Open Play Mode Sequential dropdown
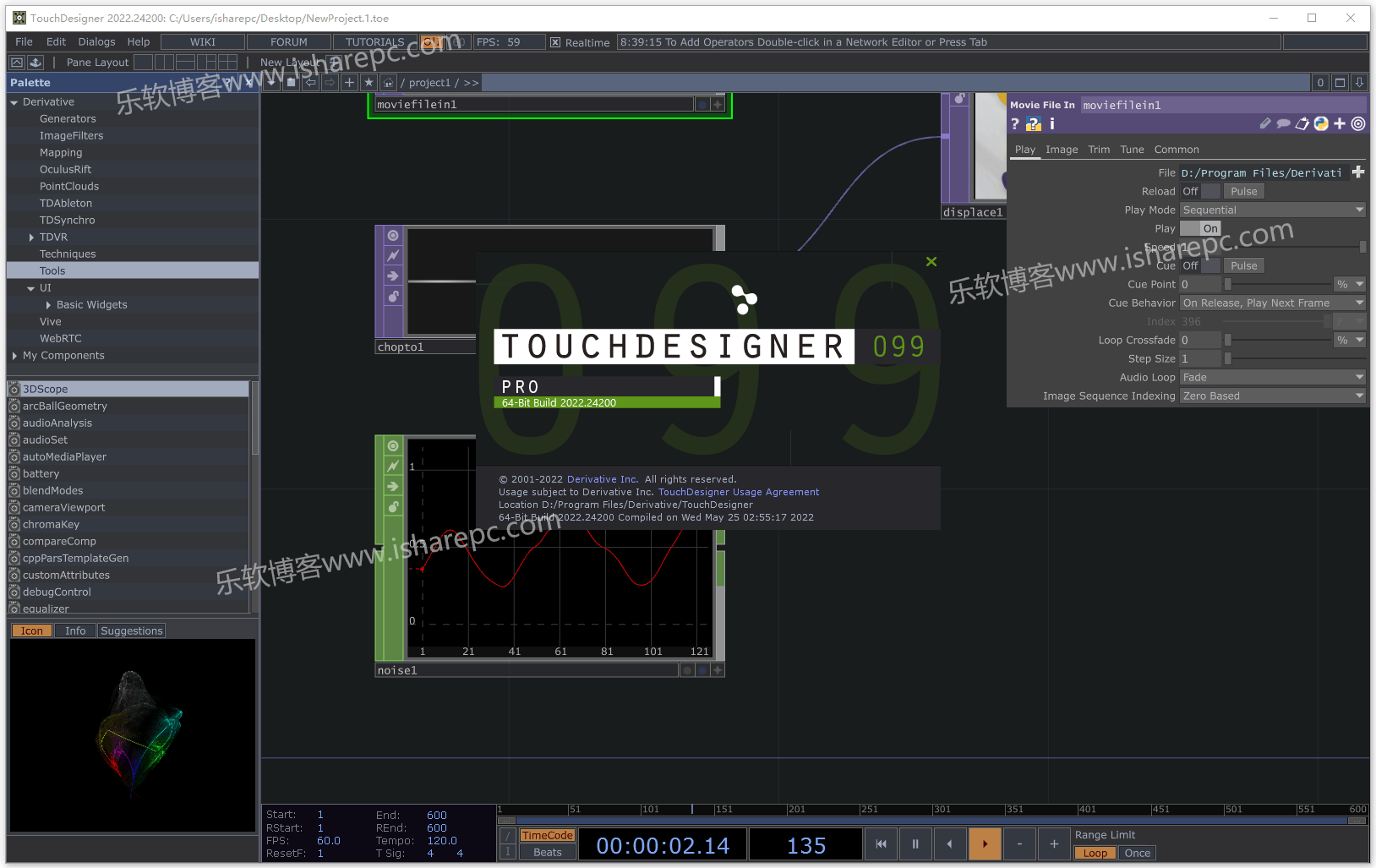Image resolution: width=1376 pixels, height=868 pixels. pos(1273,210)
